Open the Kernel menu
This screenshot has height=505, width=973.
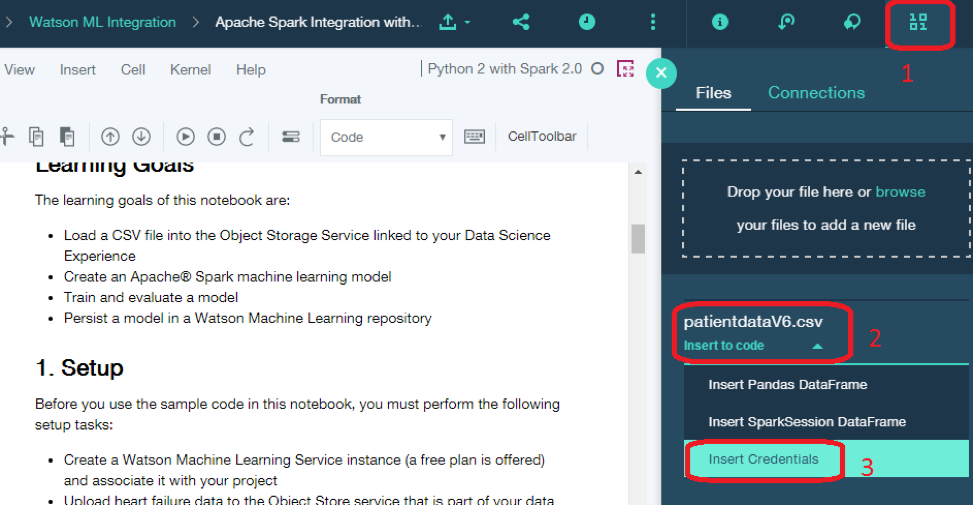coord(191,69)
